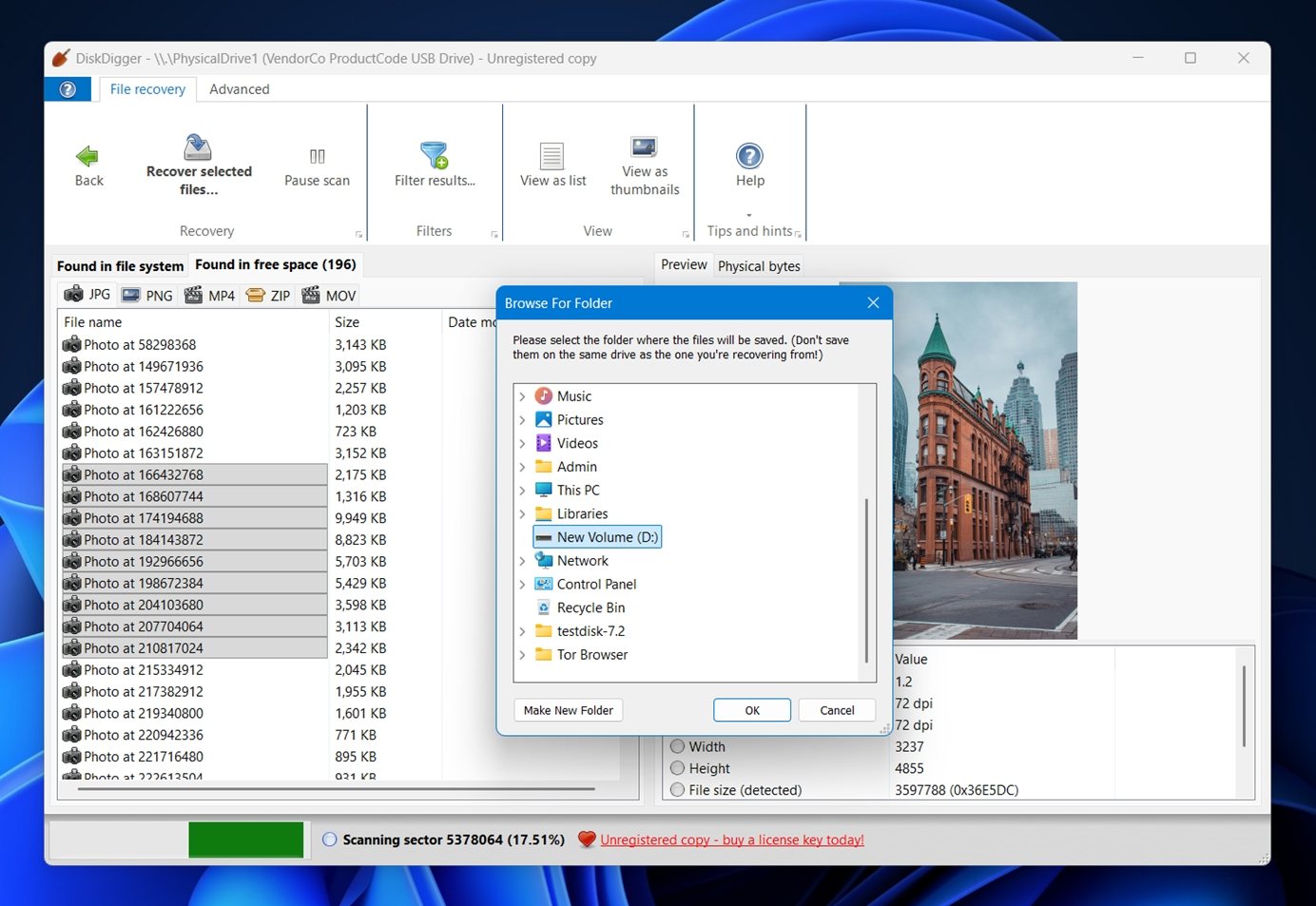The height and width of the screenshot is (906, 1316).
Task: Expand the This PC tree item
Action: pos(522,490)
